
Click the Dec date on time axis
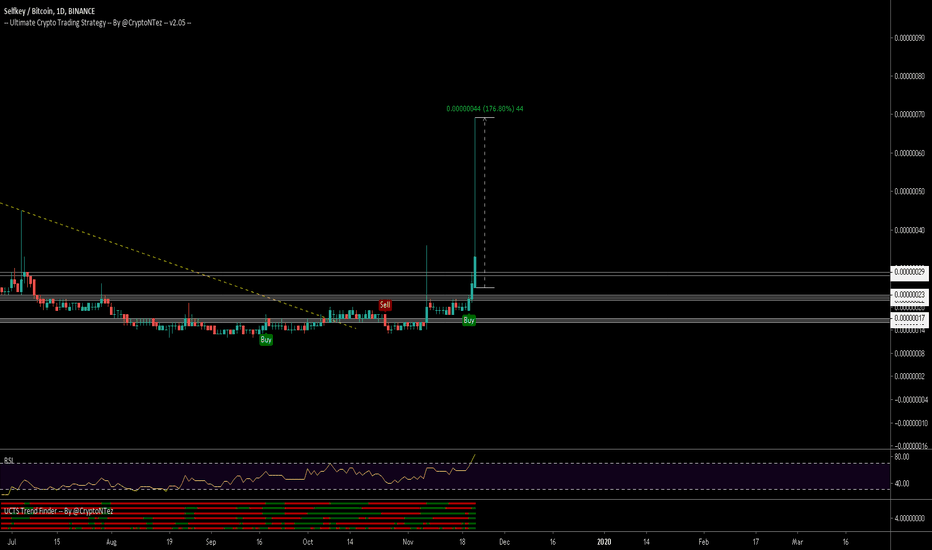(504, 542)
